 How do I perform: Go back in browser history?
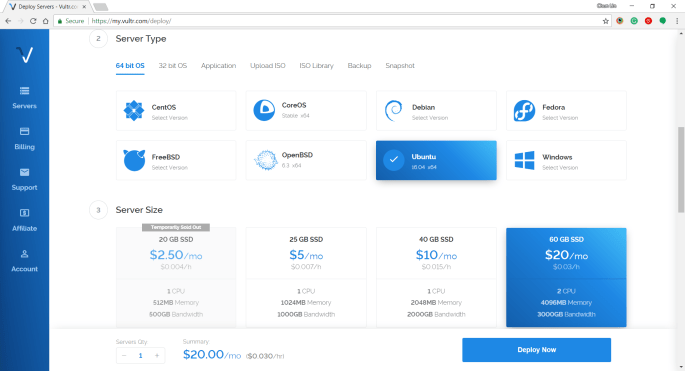click(8, 21)
